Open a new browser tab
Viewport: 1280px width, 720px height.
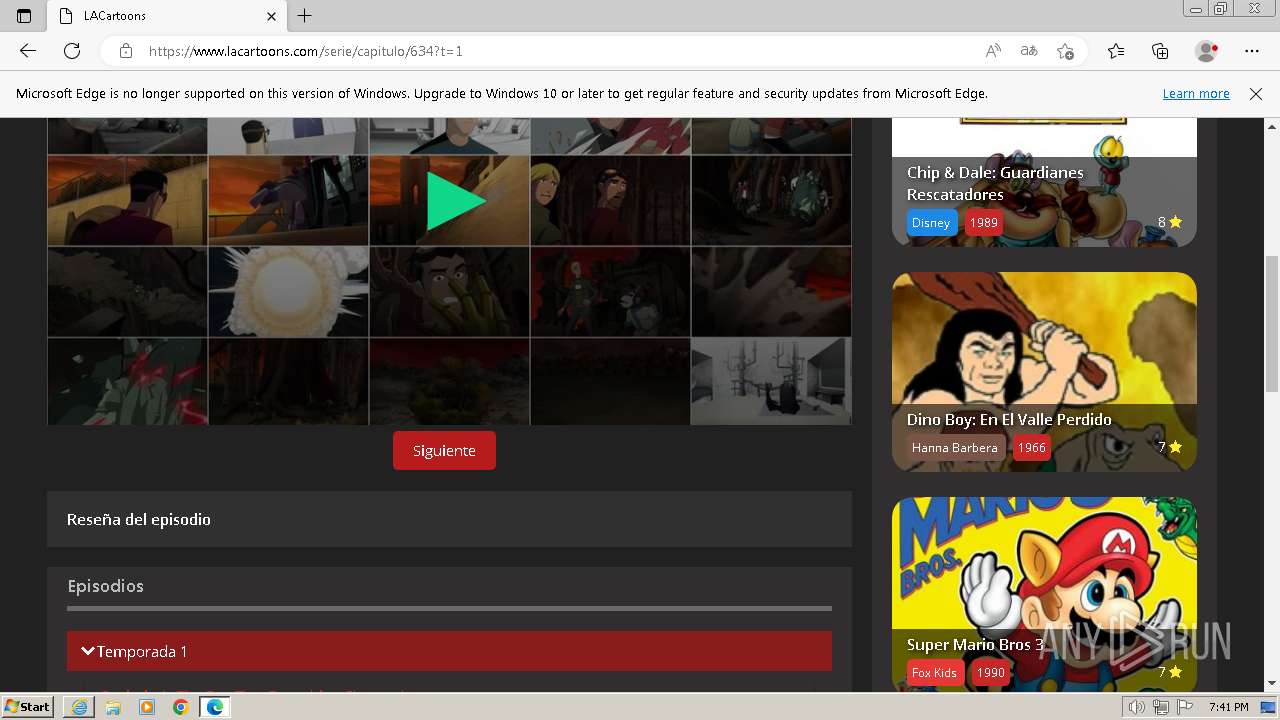pos(305,16)
